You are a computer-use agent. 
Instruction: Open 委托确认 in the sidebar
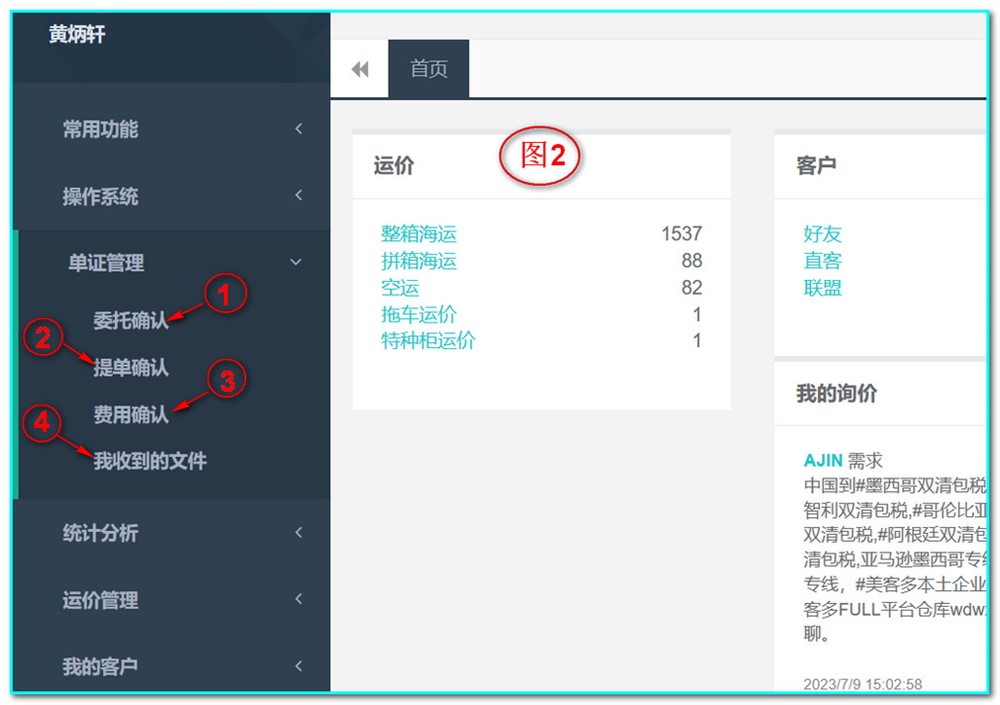click(131, 321)
